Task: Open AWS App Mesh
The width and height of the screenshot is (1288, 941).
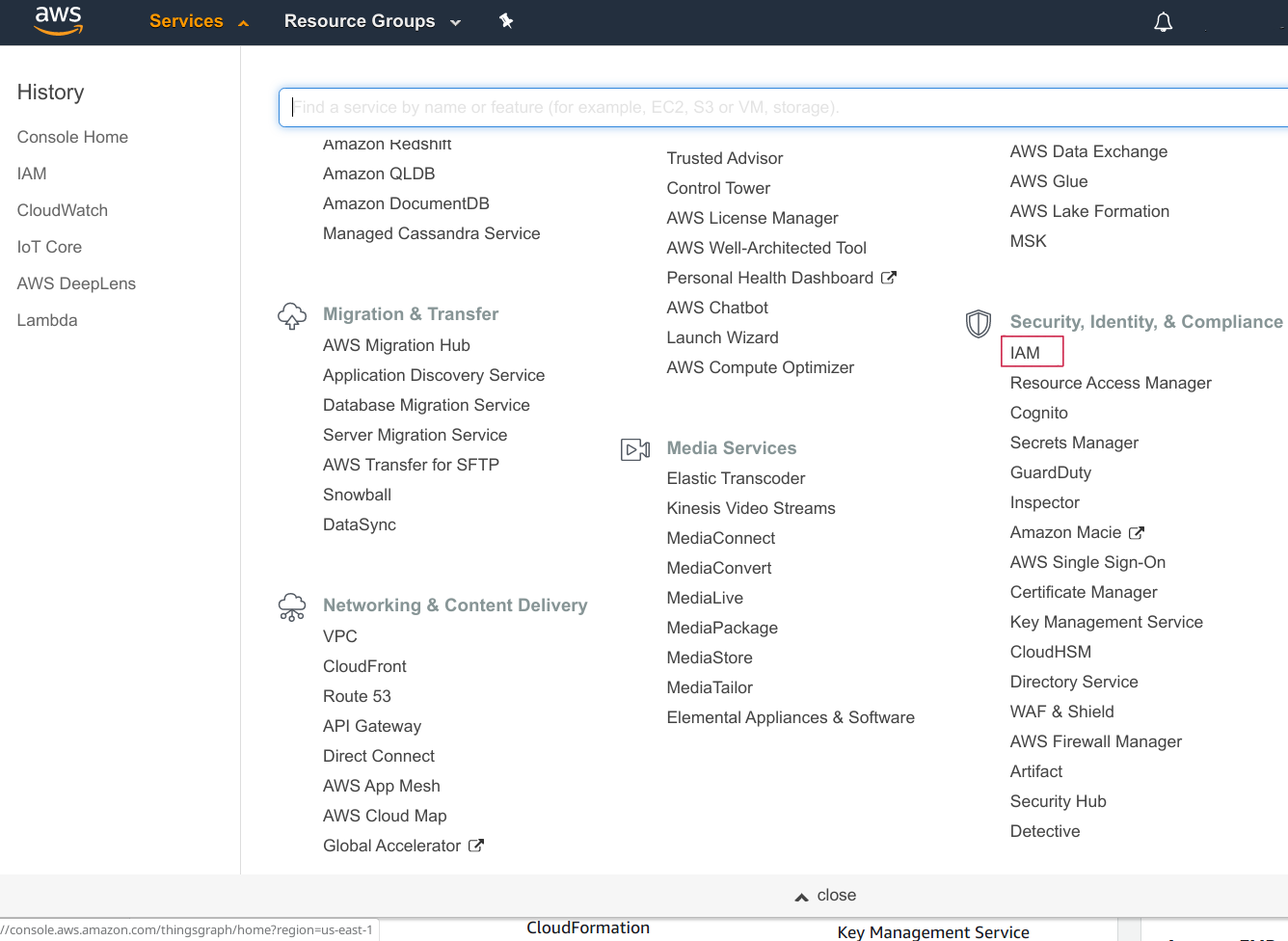Action: (382, 786)
